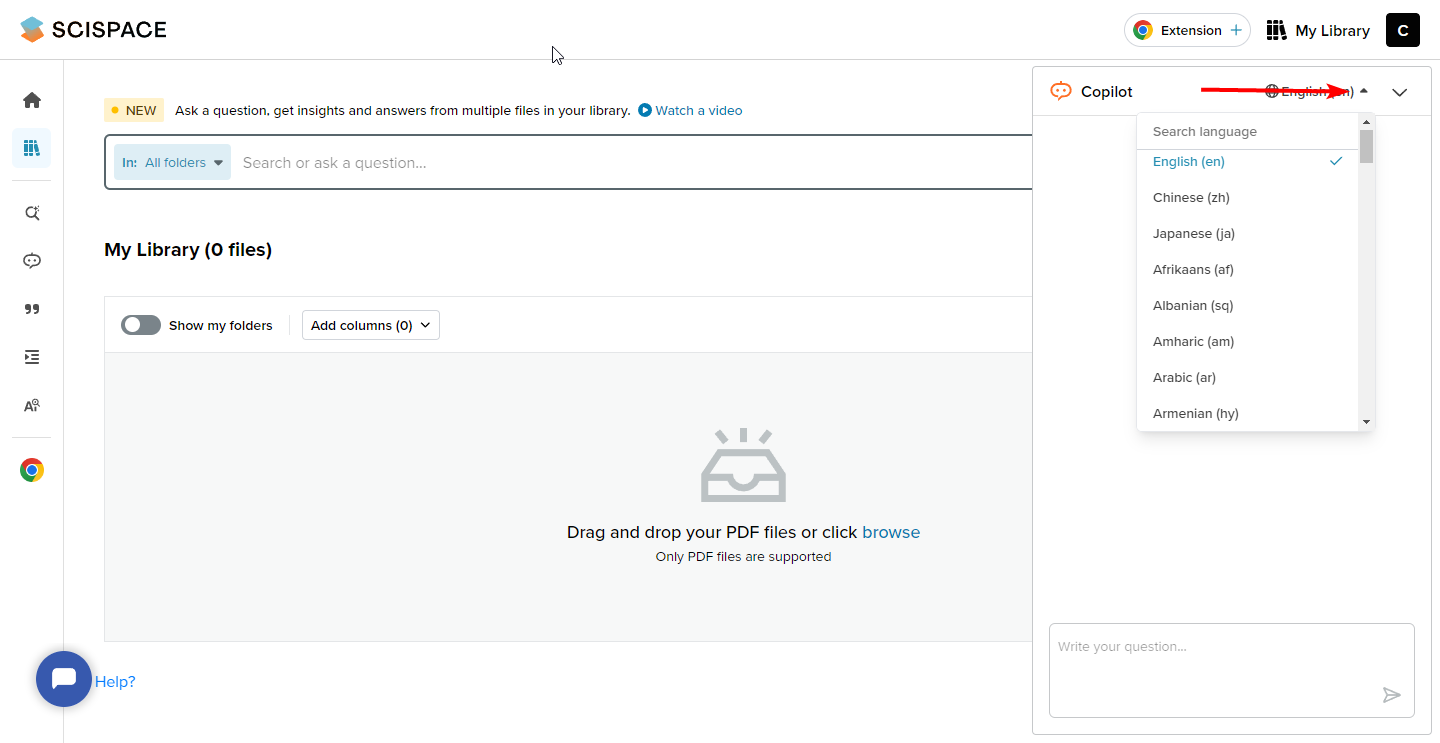Click the citation quotes sidebar icon

pos(32,309)
